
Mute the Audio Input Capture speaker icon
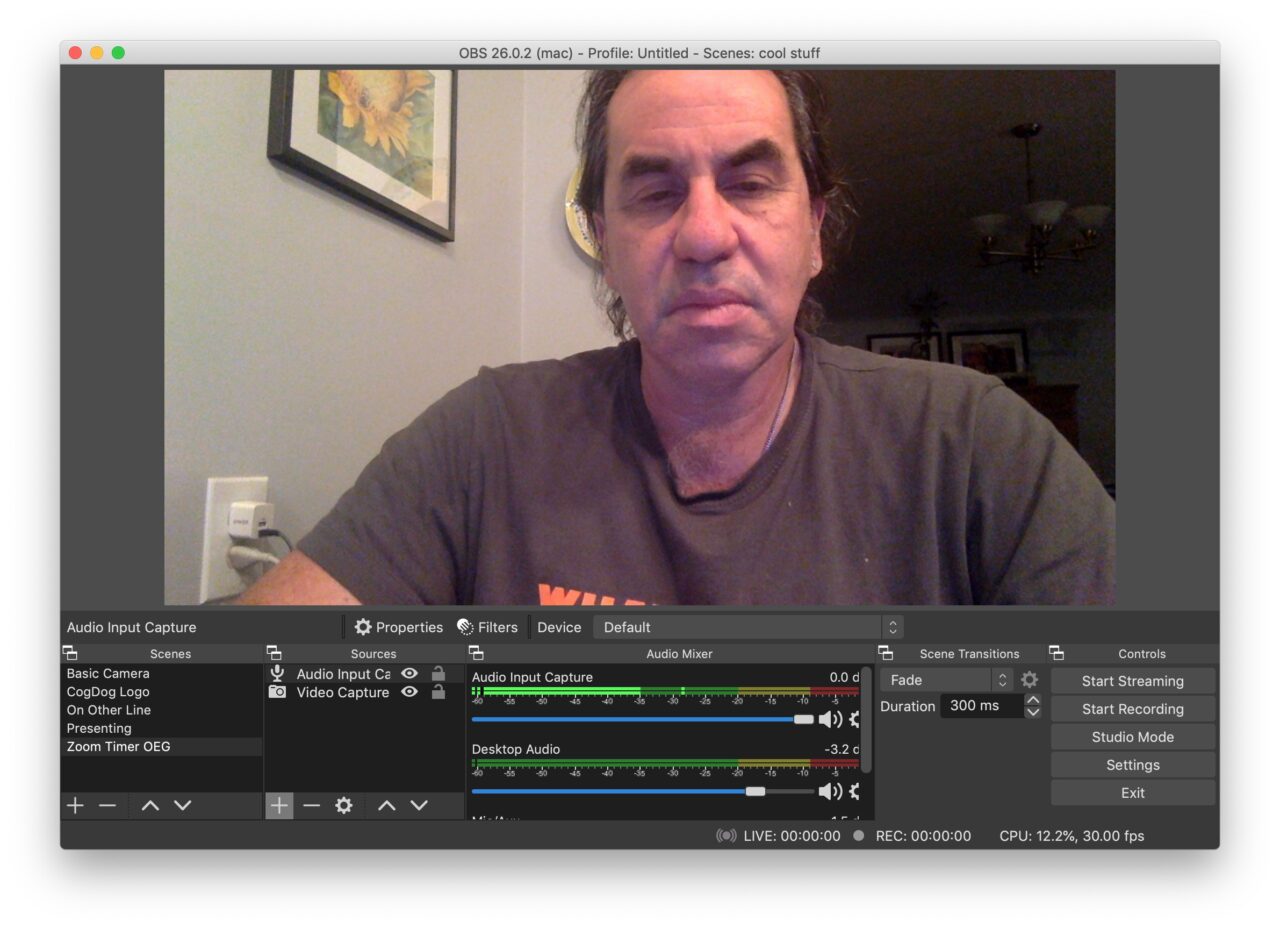(830, 719)
